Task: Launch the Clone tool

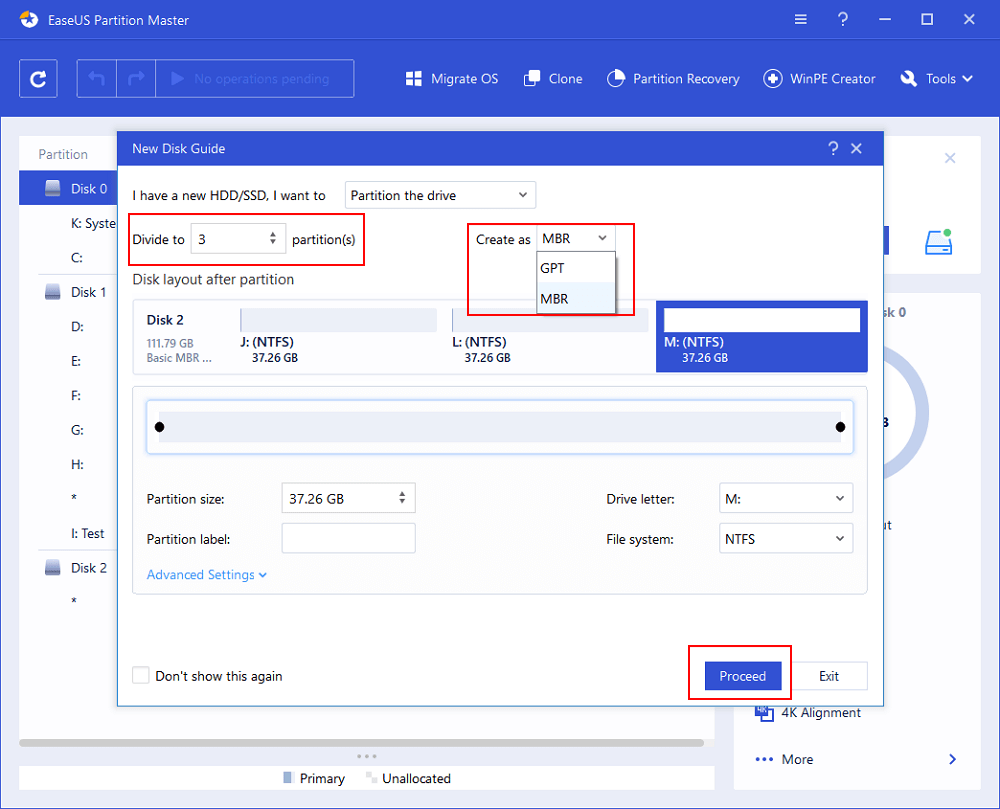Action: [x=552, y=79]
